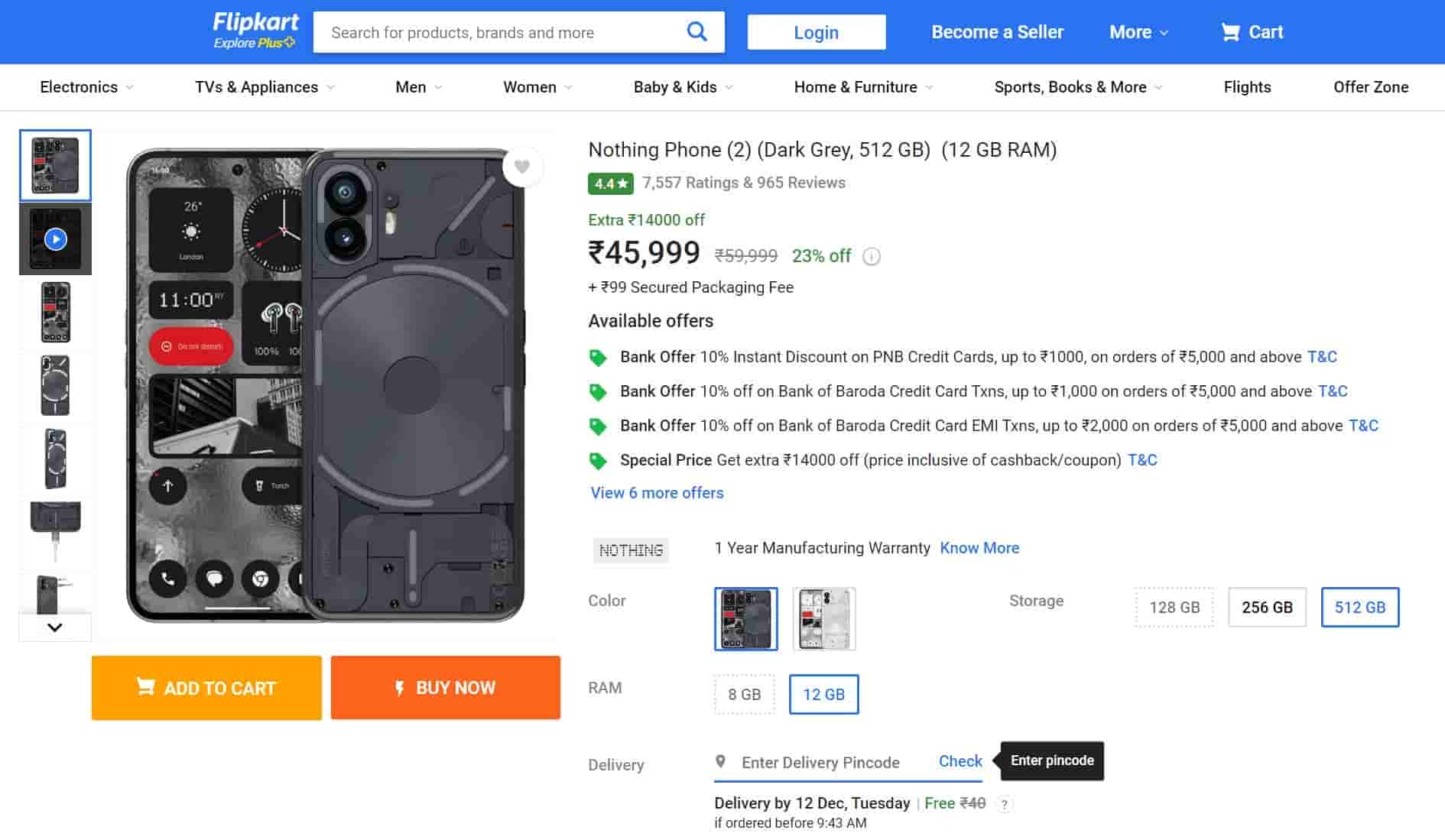Select the white color variant swatch
This screenshot has width=1445, height=840.
[x=824, y=619]
